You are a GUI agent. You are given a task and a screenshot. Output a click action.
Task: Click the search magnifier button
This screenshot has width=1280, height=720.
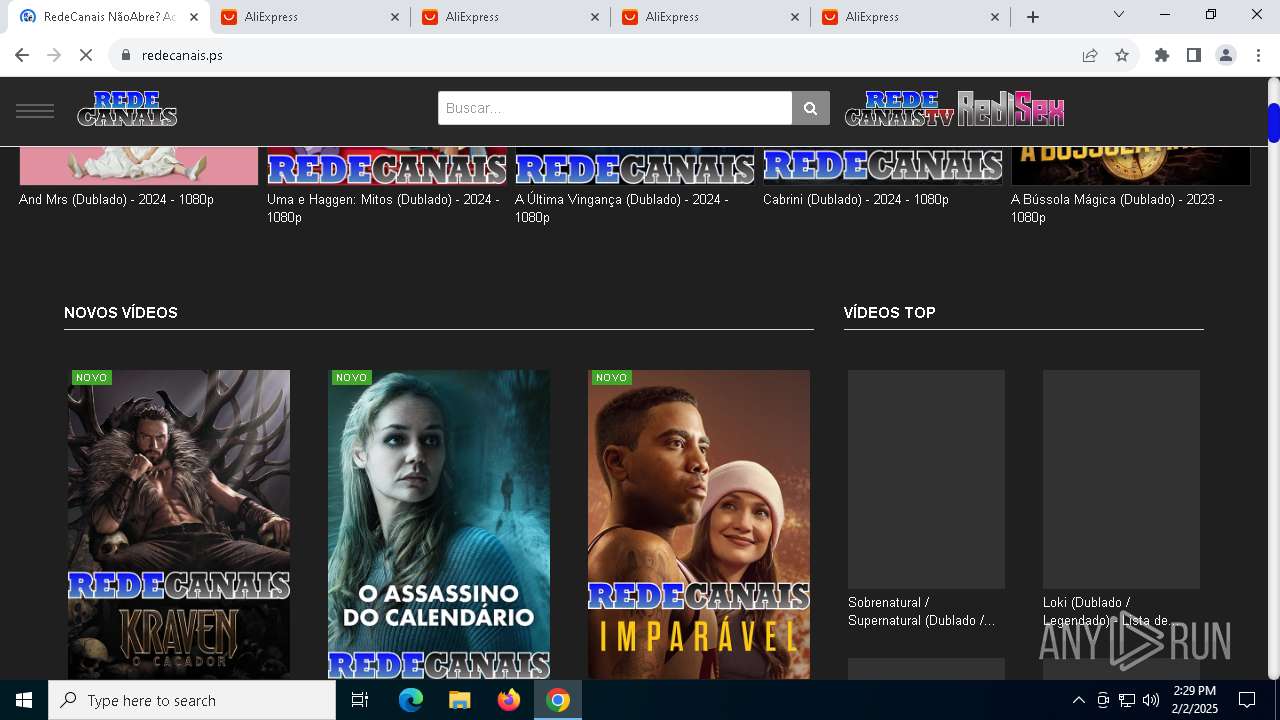tap(811, 108)
